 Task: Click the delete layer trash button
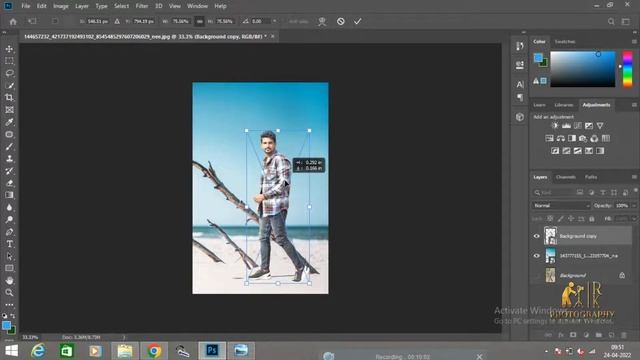[624, 335]
